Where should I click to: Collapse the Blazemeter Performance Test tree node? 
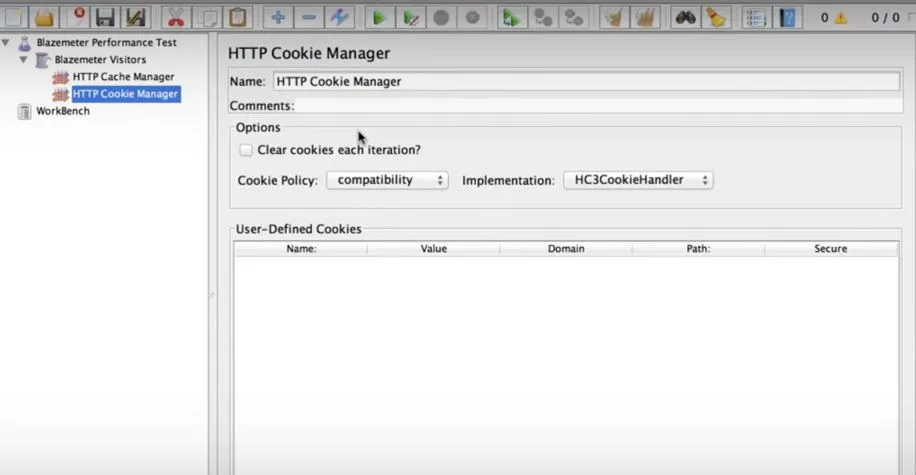pos(6,43)
